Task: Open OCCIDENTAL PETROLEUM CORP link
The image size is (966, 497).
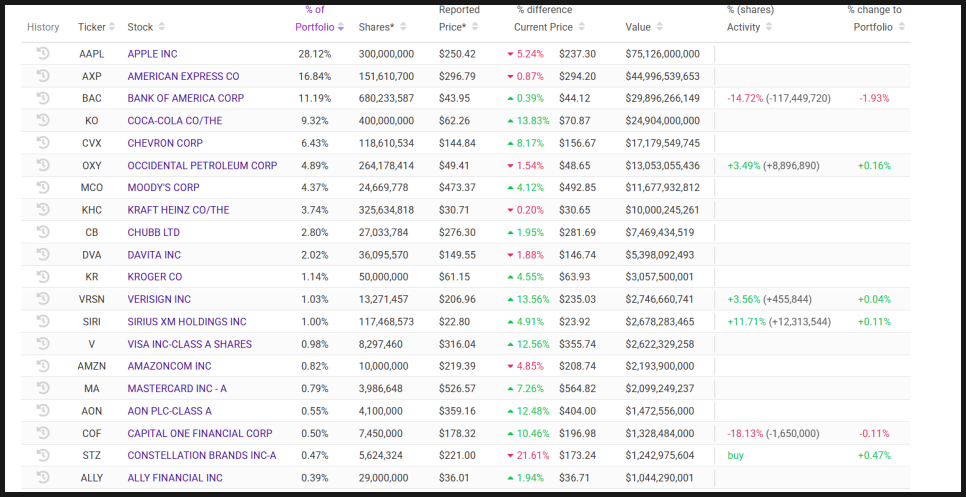Action: (202, 166)
